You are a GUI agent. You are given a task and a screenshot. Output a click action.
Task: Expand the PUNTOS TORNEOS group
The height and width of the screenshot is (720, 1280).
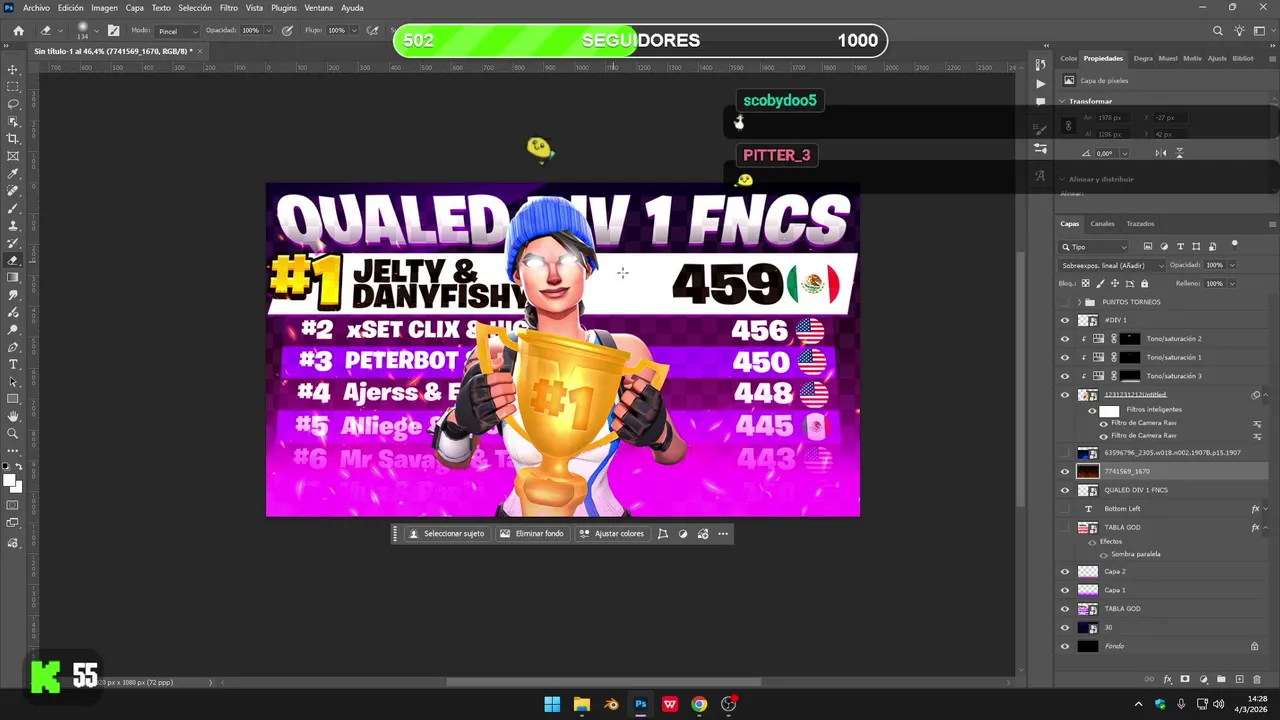(x=1078, y=302)
